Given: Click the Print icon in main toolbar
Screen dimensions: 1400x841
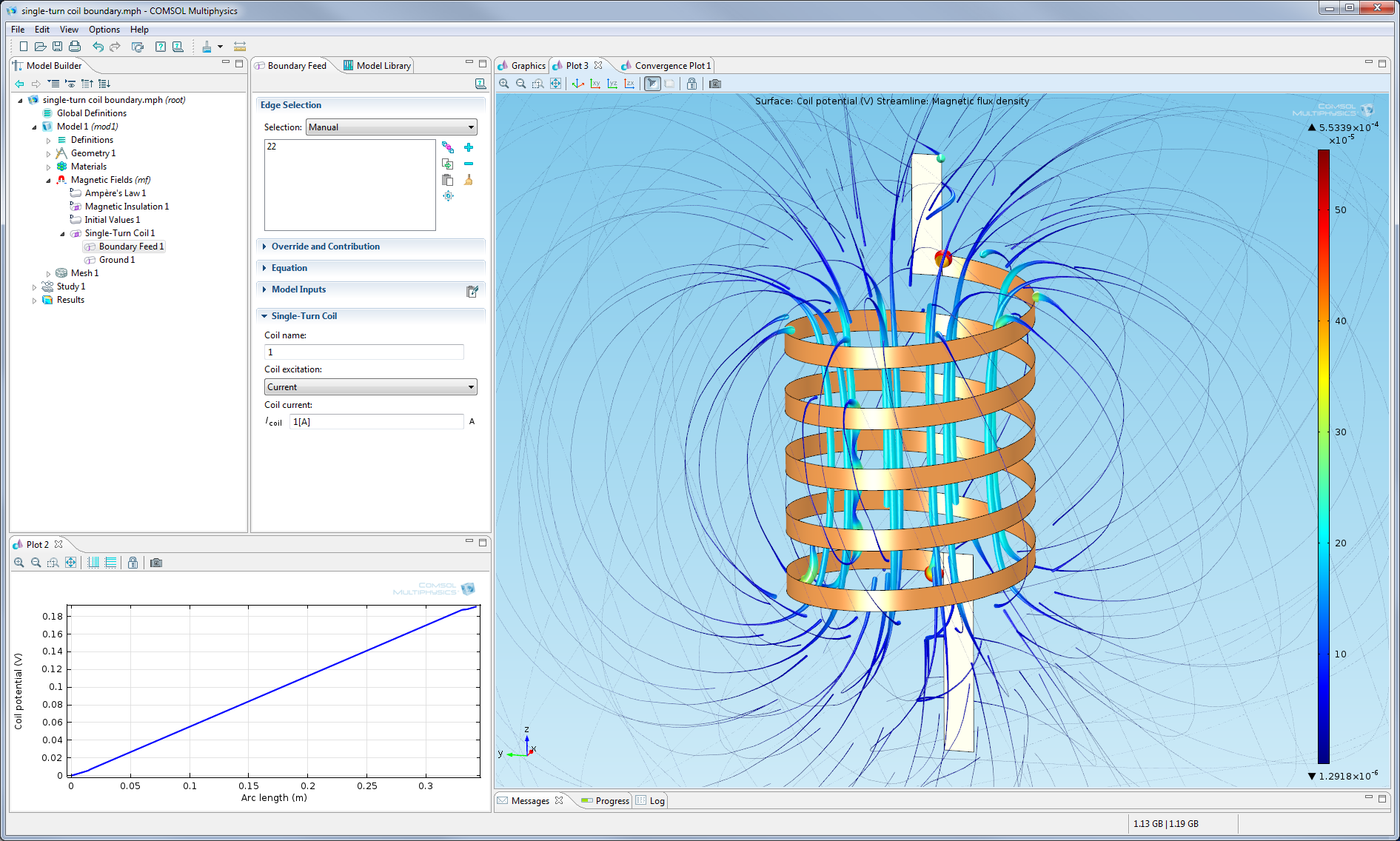Looking at the screenshot, I should click(75, 47).
